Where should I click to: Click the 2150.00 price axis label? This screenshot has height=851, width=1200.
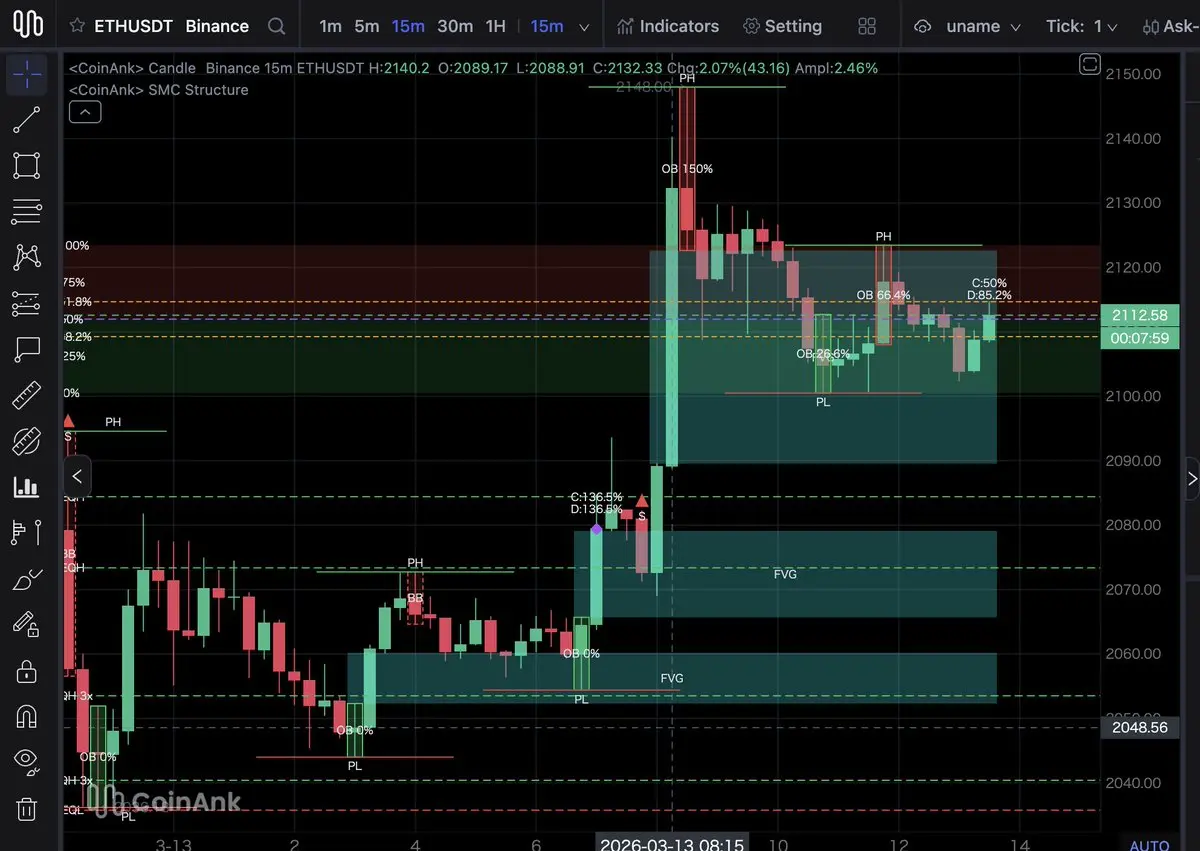[x=1133, y=74]
